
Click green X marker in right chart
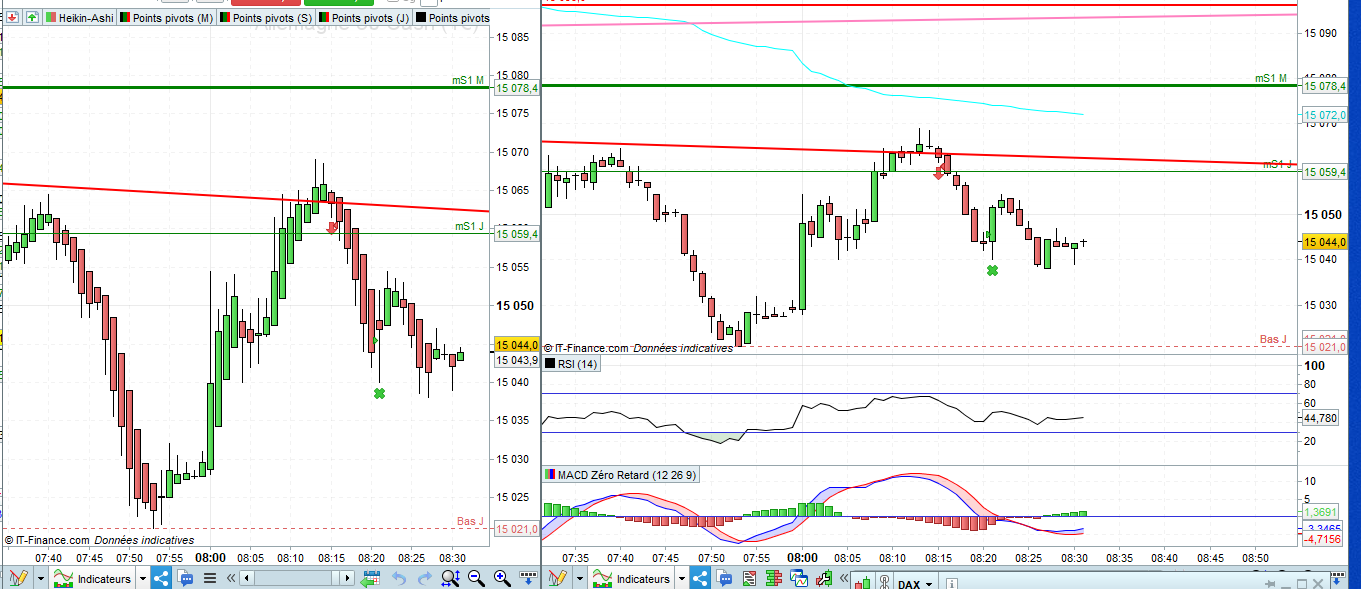pyautogui.click(x=992, y=270)
